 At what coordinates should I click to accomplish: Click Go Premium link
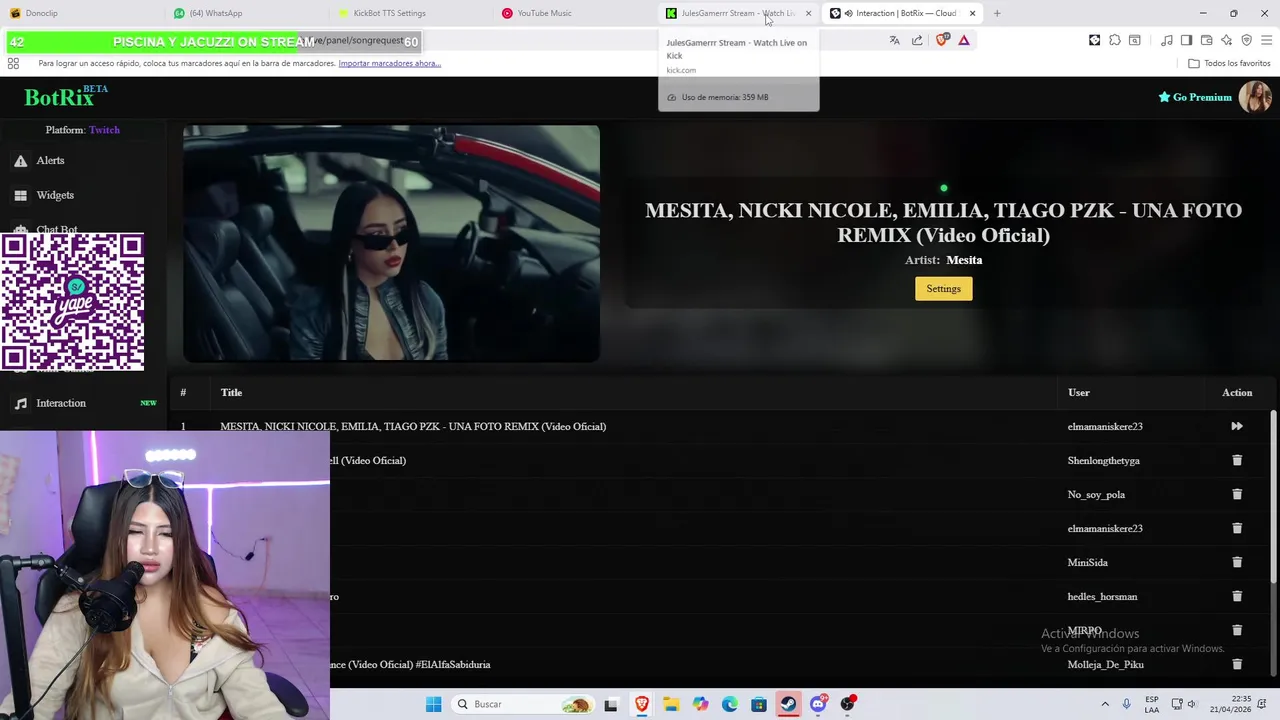click(1195, 97)
